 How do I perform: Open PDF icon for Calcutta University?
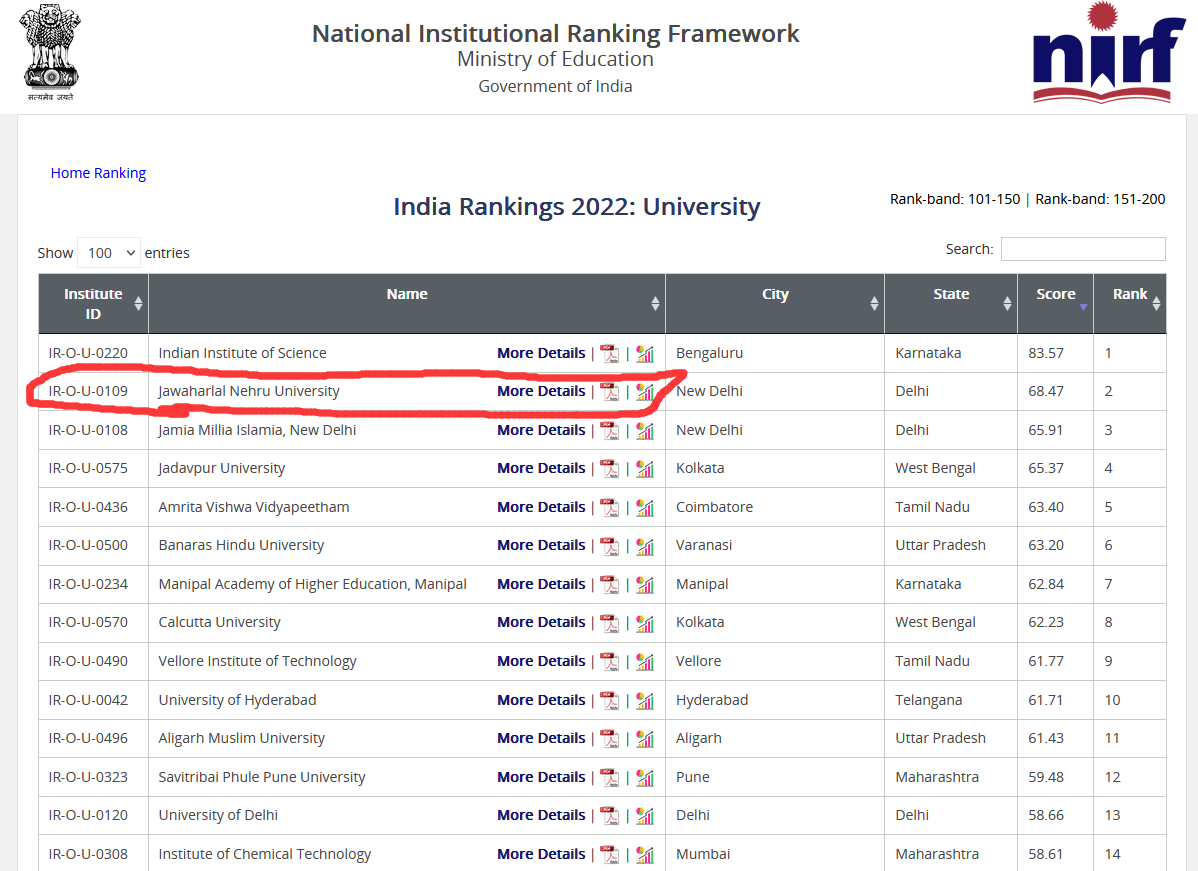click(609, 623)
